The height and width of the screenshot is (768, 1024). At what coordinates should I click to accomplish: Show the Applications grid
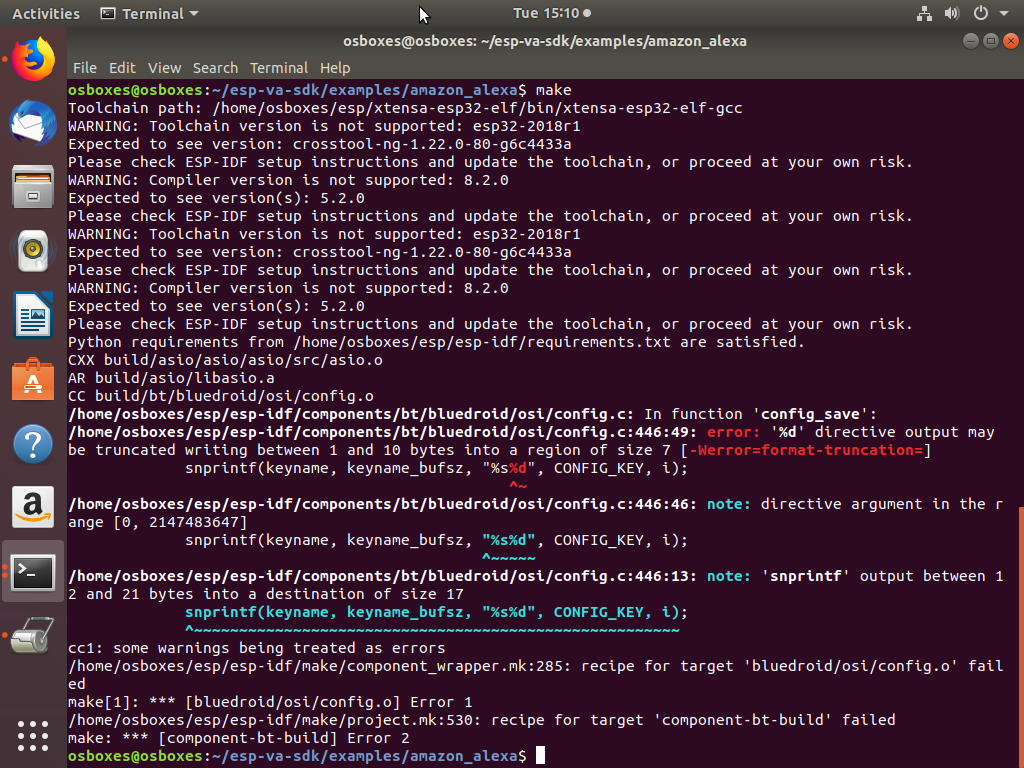33,736
